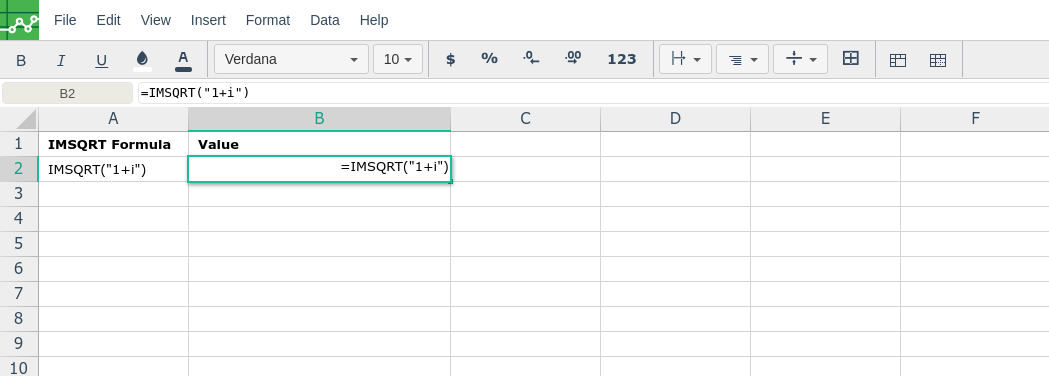Open the fill color picker

point(142,60)
